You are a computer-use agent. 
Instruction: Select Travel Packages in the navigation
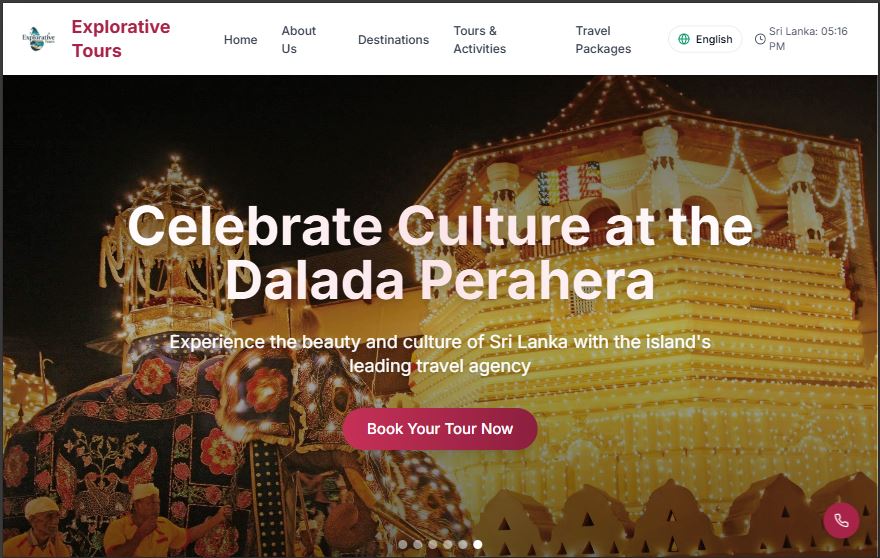(603, 40)
